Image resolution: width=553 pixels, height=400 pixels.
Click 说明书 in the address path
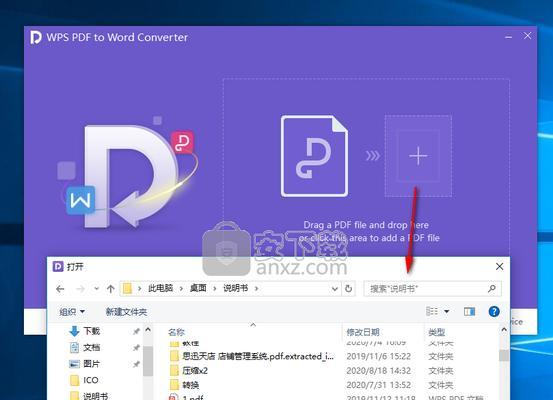coord(236,288)
